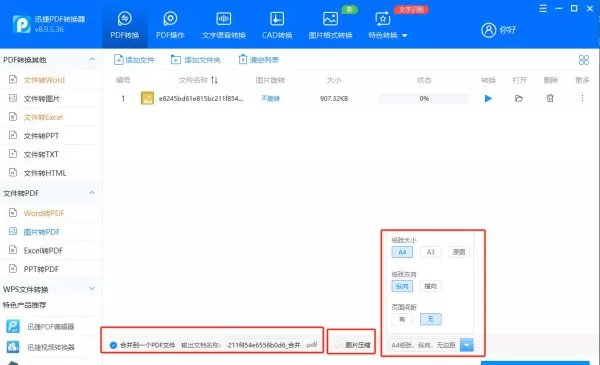This screenshot has height=365, width=600.
Task: Select 文件转Excel in sidebar
Action: click(43, 117)
